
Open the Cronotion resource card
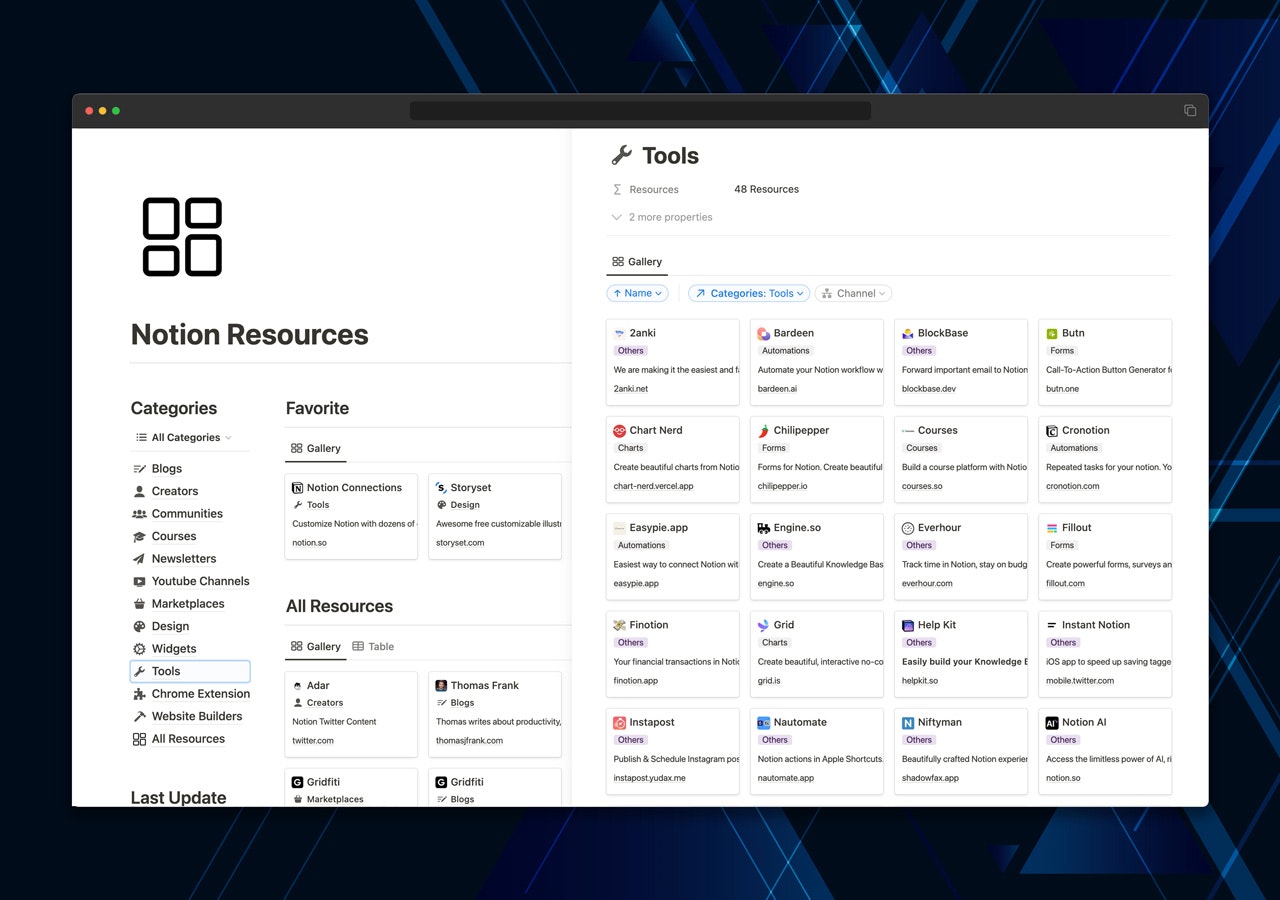tap(1105, 459)
